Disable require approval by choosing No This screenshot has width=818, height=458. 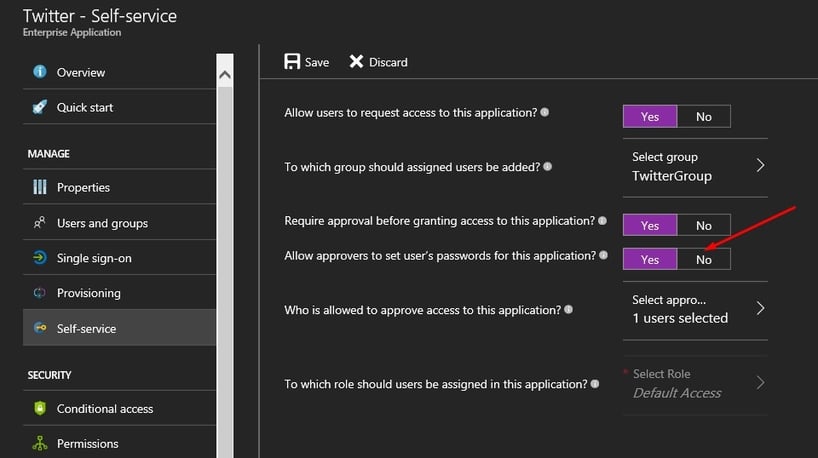click(703, 225)
